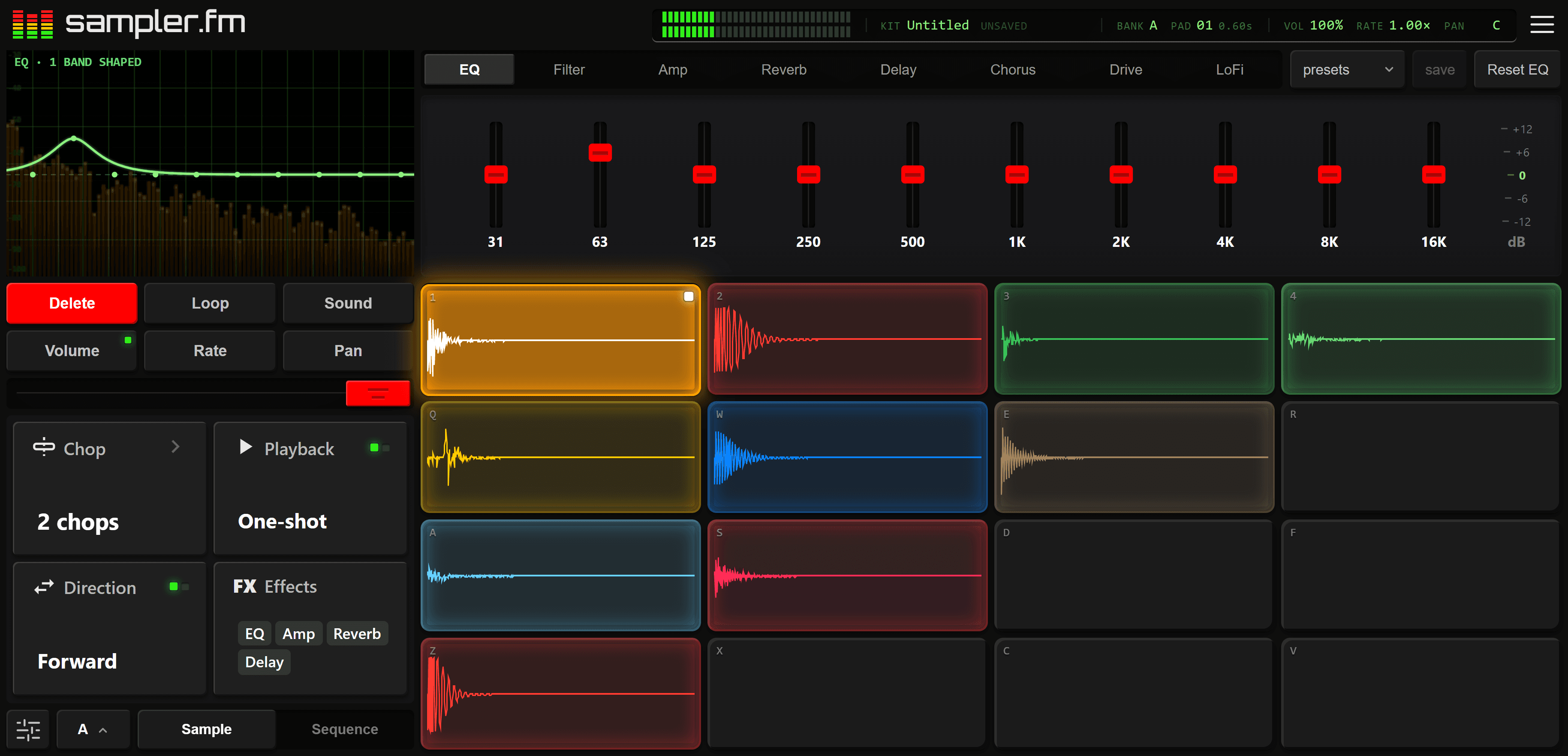
Task: Click the Rate button
Action: coord(210,350)
